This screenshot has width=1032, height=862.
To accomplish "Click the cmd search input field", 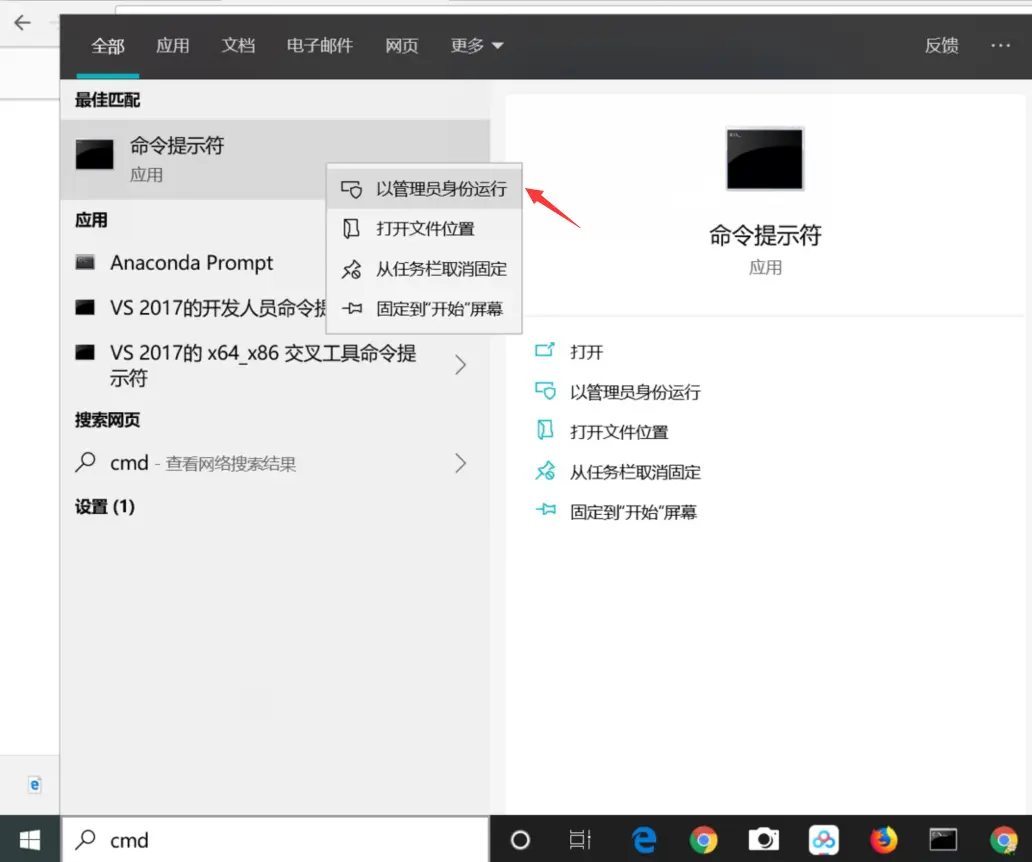I will (276, 840).
